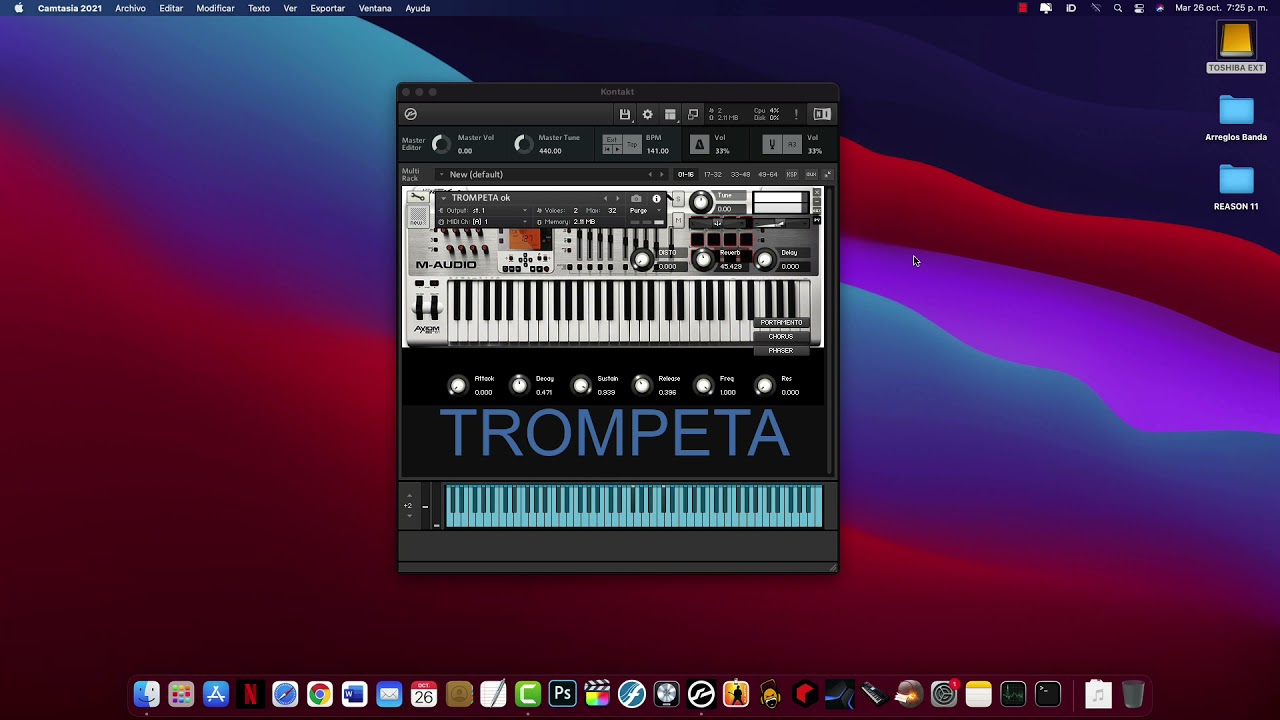Launch Netflix from the dock

pos(250,694)
